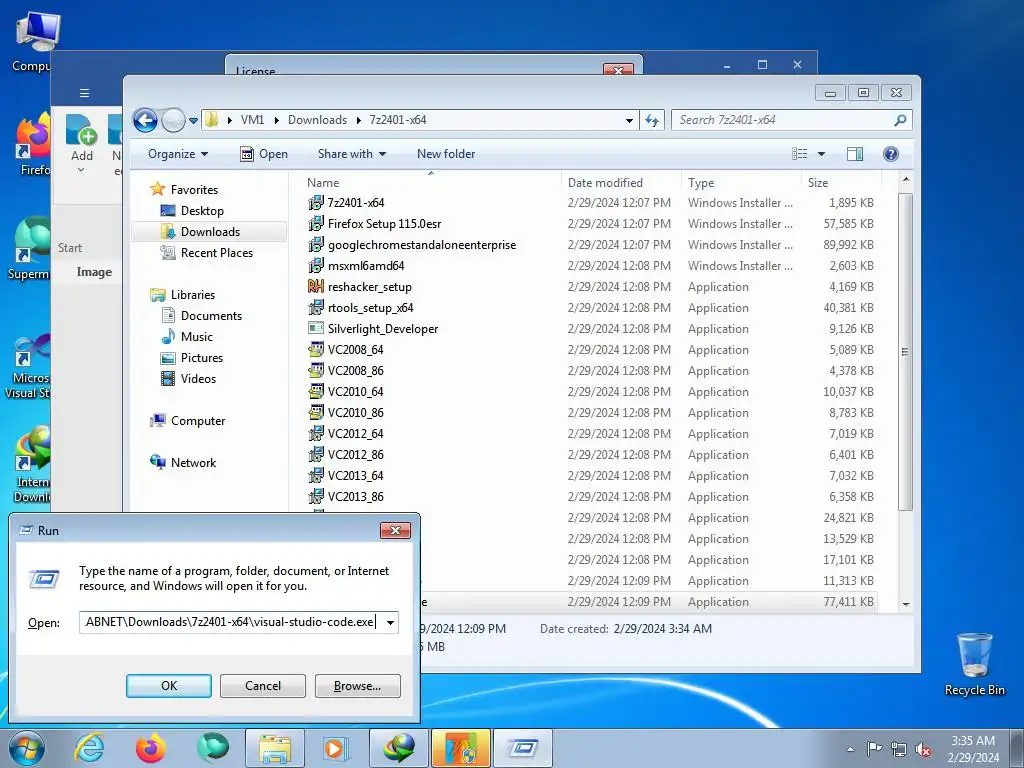
Task: Close the Run dialog
Action: click(395, 530)
